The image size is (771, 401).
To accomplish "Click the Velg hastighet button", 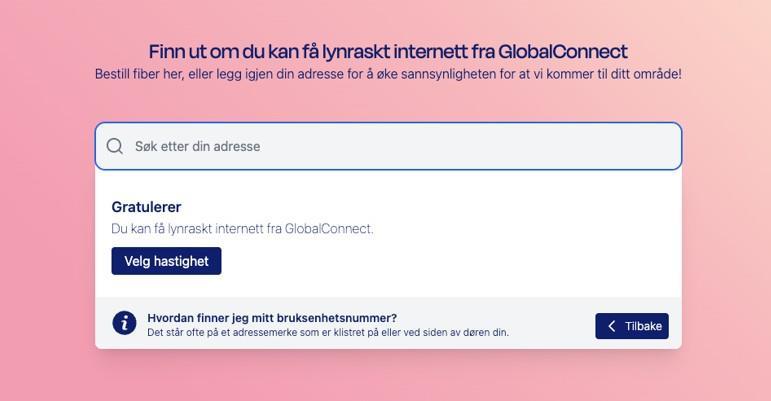I will (x=166, y=261).
